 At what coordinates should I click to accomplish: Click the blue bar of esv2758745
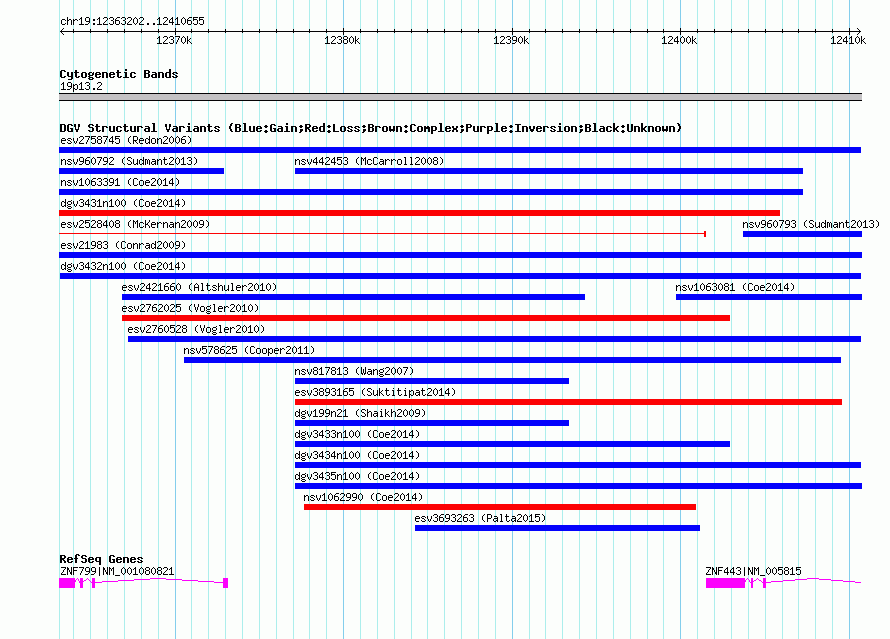460,150
